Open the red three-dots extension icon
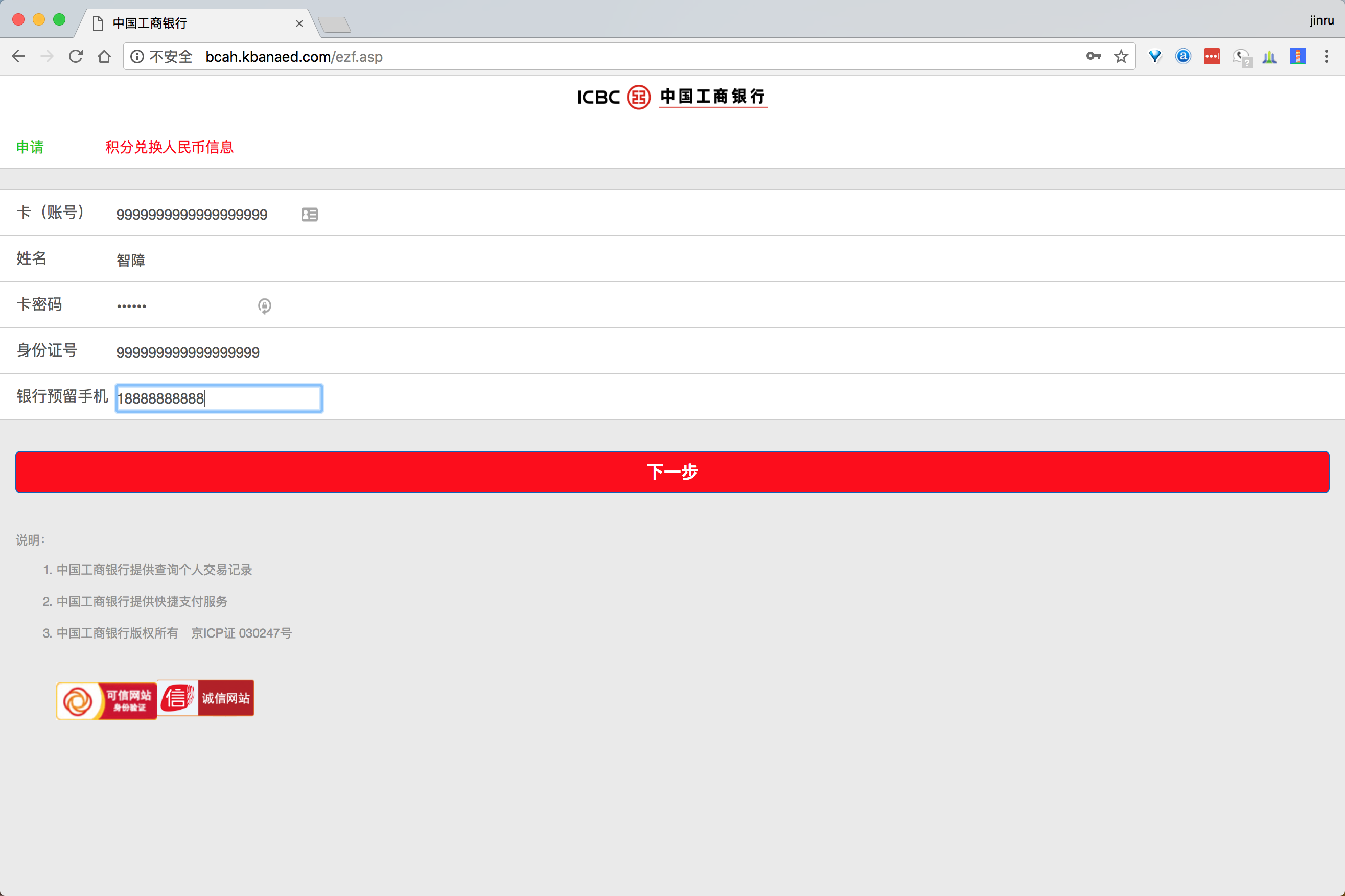The width and height of the screenshot is (1345, 896). [1212, 56]
